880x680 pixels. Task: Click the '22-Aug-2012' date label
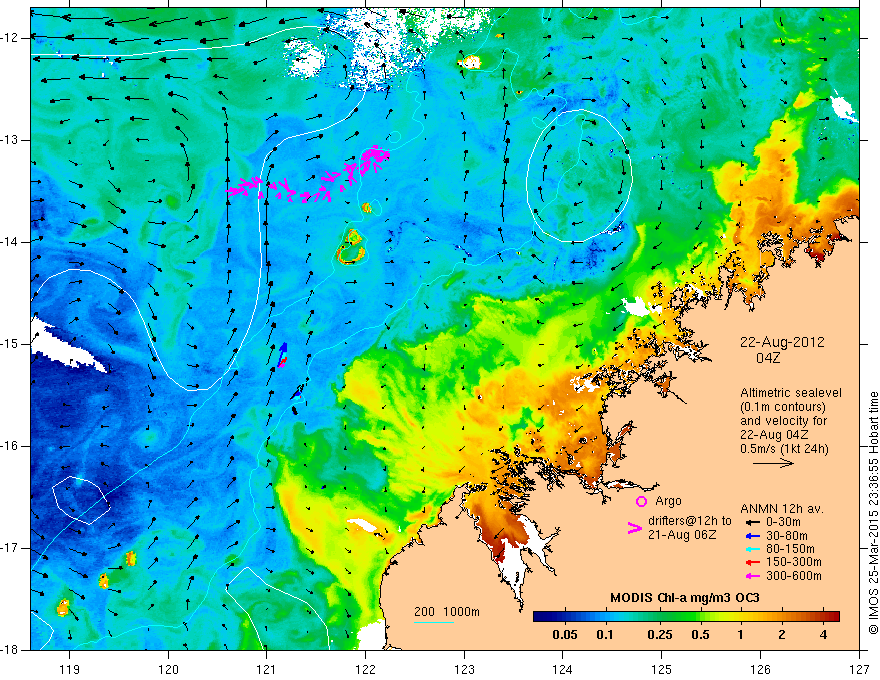point(782,342)
